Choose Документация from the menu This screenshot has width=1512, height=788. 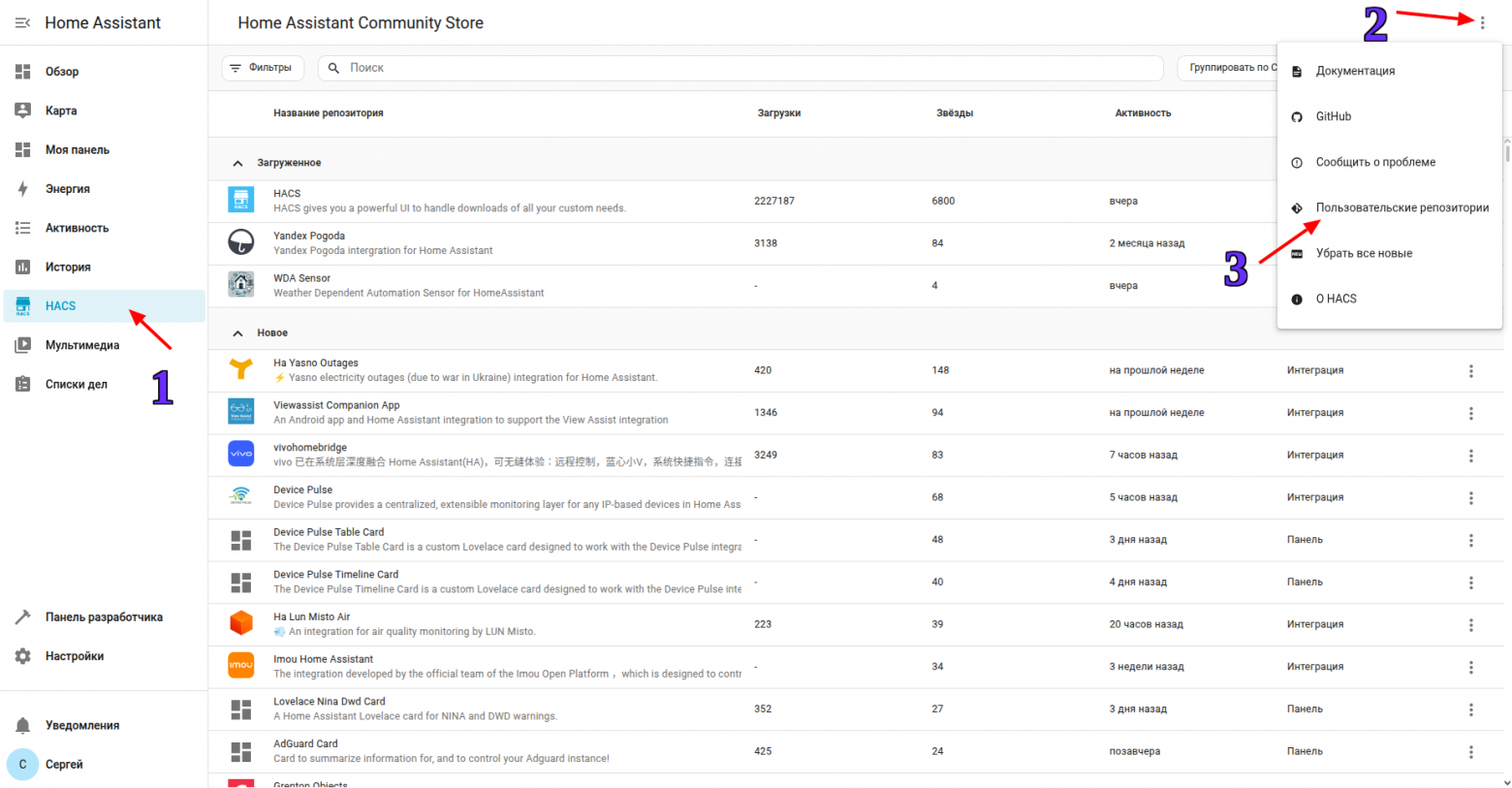[x=1355, y=71]
